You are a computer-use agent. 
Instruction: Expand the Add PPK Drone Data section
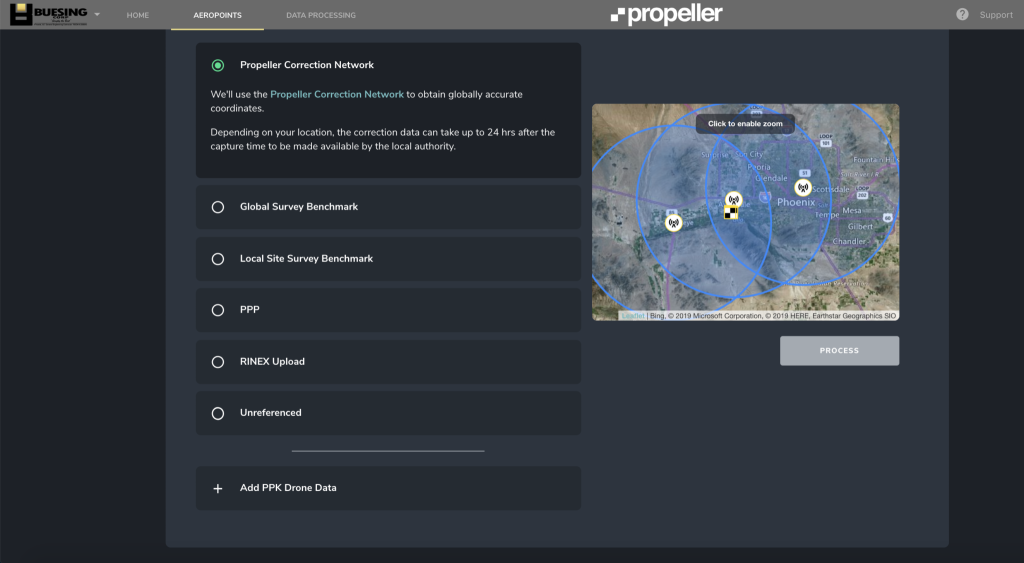tap(288, 488)
